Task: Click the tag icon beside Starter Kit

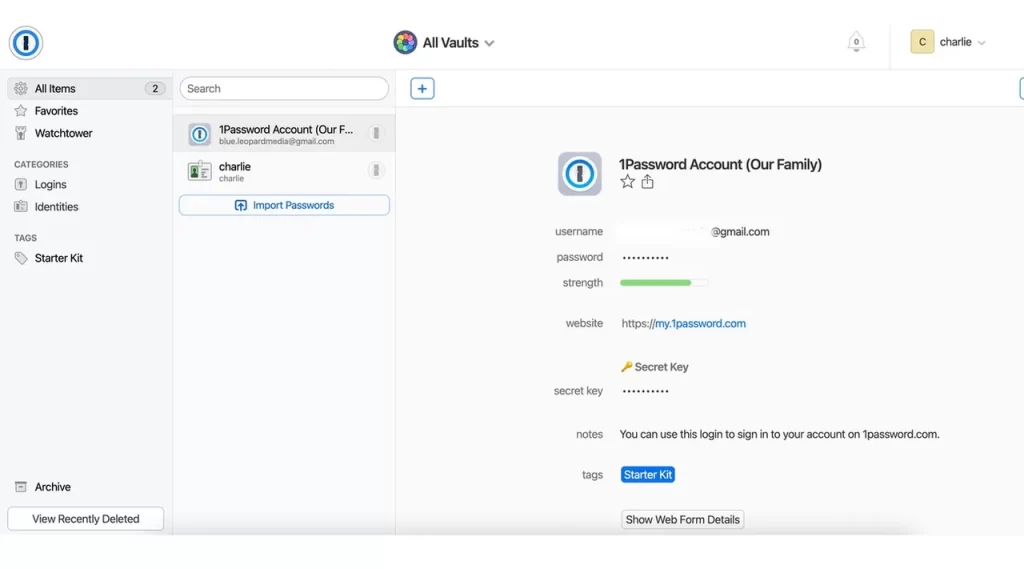Action: pos(21,258)
